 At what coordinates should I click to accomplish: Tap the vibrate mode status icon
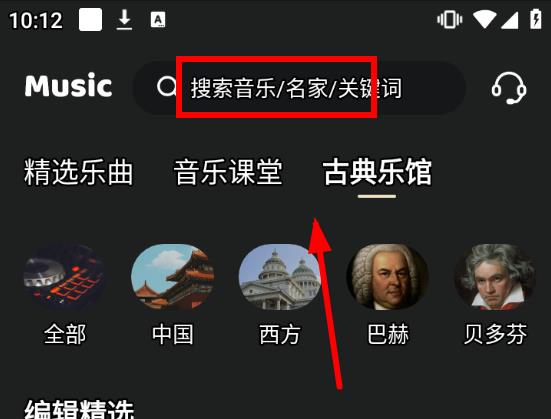pyautogui.click(x=450, y=19)
